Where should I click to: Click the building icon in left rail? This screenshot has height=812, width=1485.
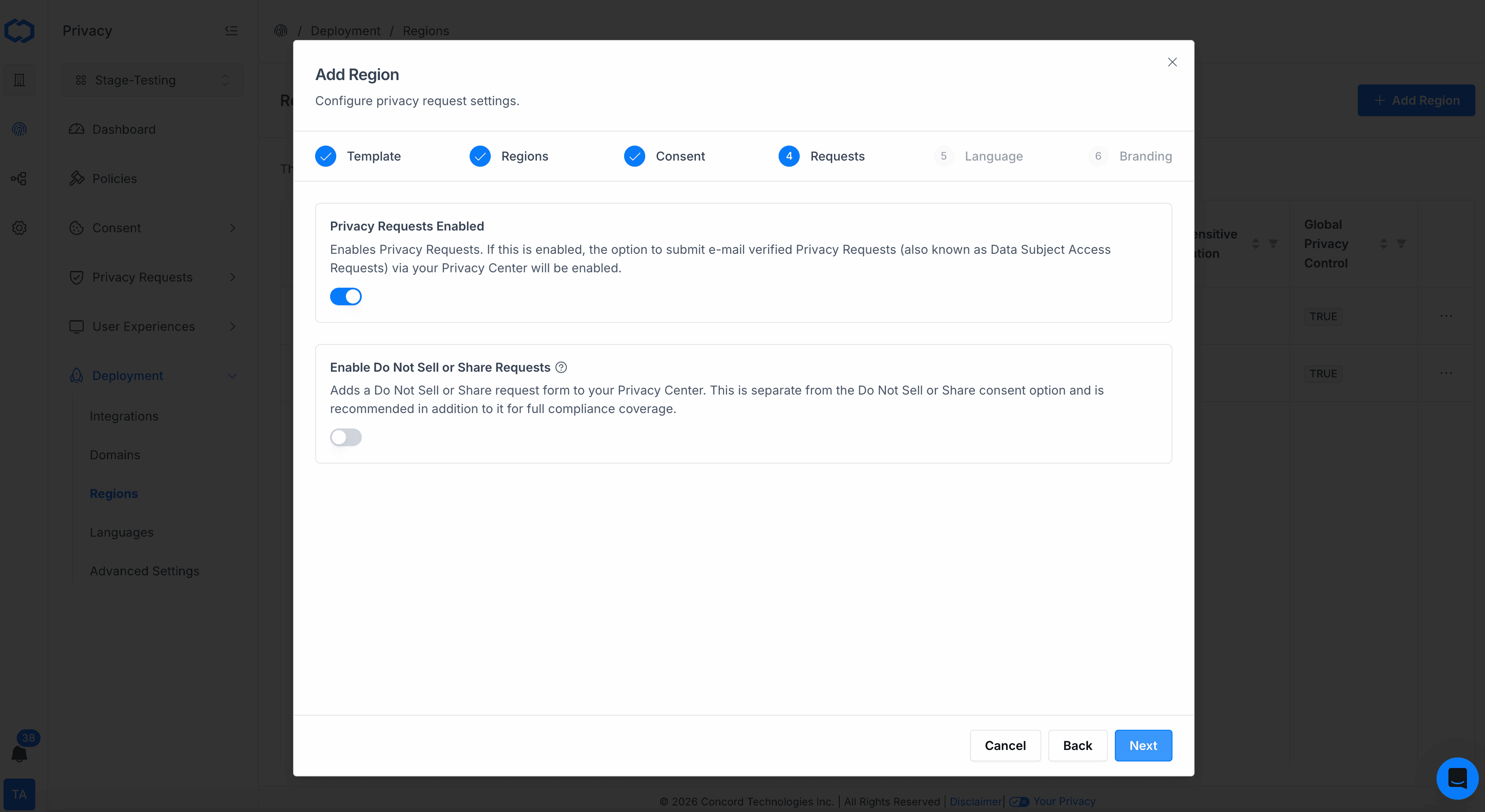(19, 80)
